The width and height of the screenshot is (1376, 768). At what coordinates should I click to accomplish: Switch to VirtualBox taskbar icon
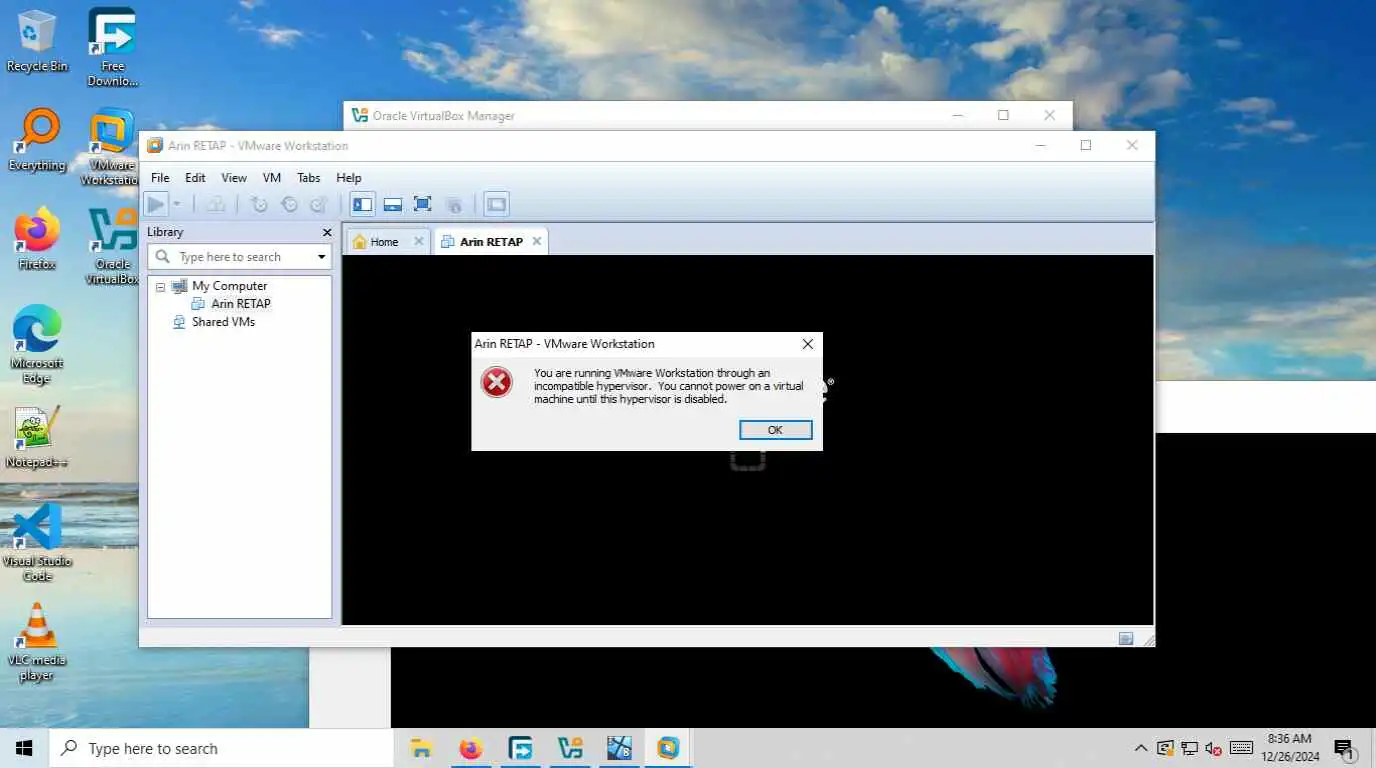click(x=570, y=748)
